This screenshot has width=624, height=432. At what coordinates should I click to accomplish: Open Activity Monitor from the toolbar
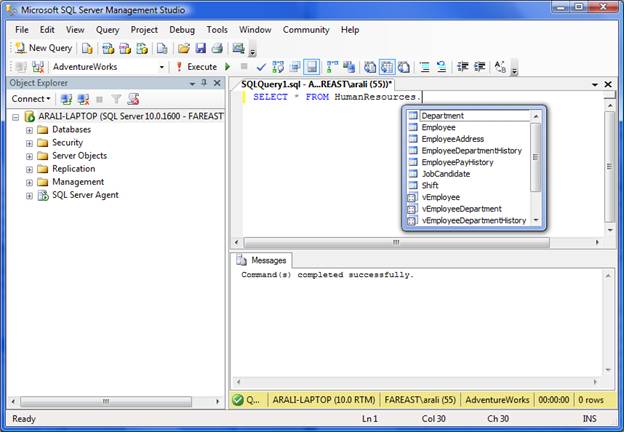[x=238, y=49]
